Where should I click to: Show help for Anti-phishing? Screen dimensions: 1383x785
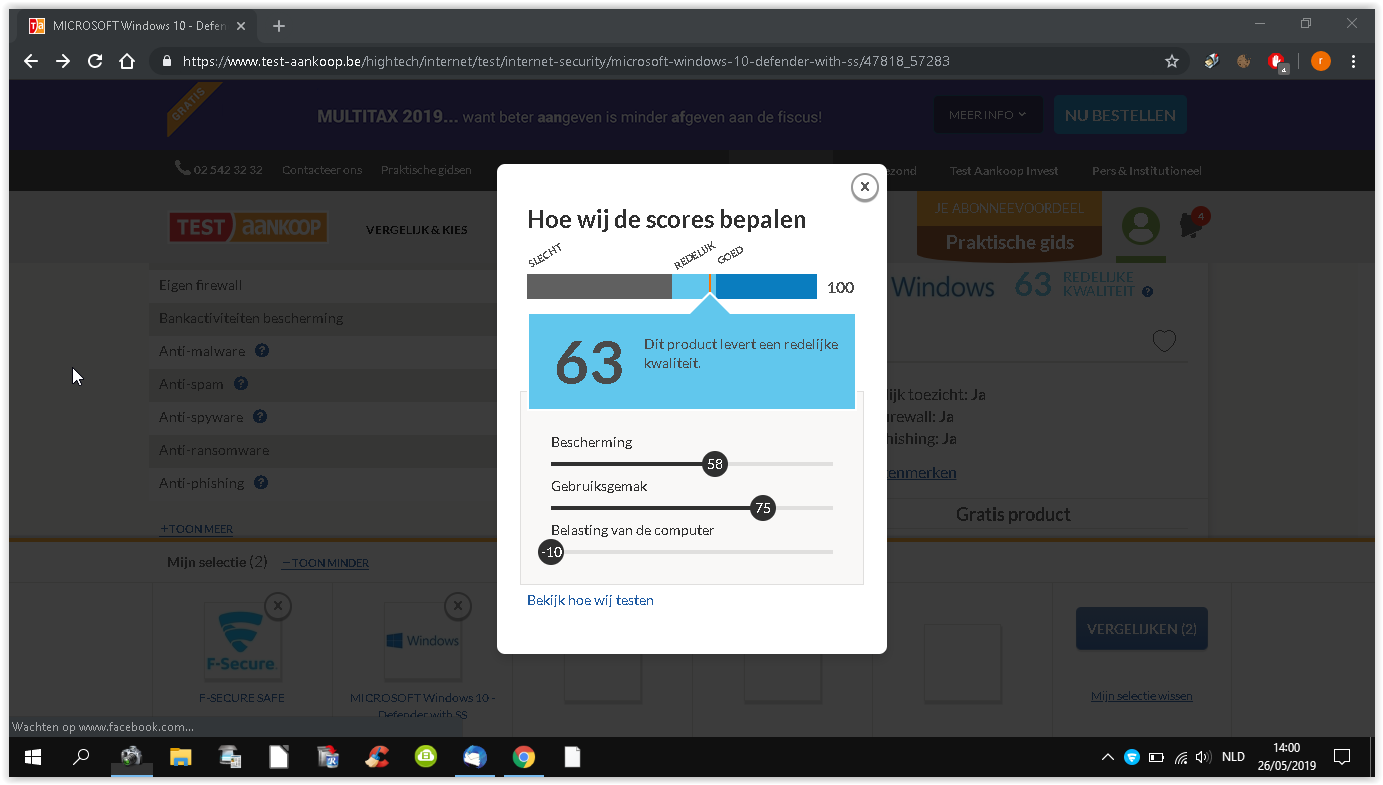261,483
